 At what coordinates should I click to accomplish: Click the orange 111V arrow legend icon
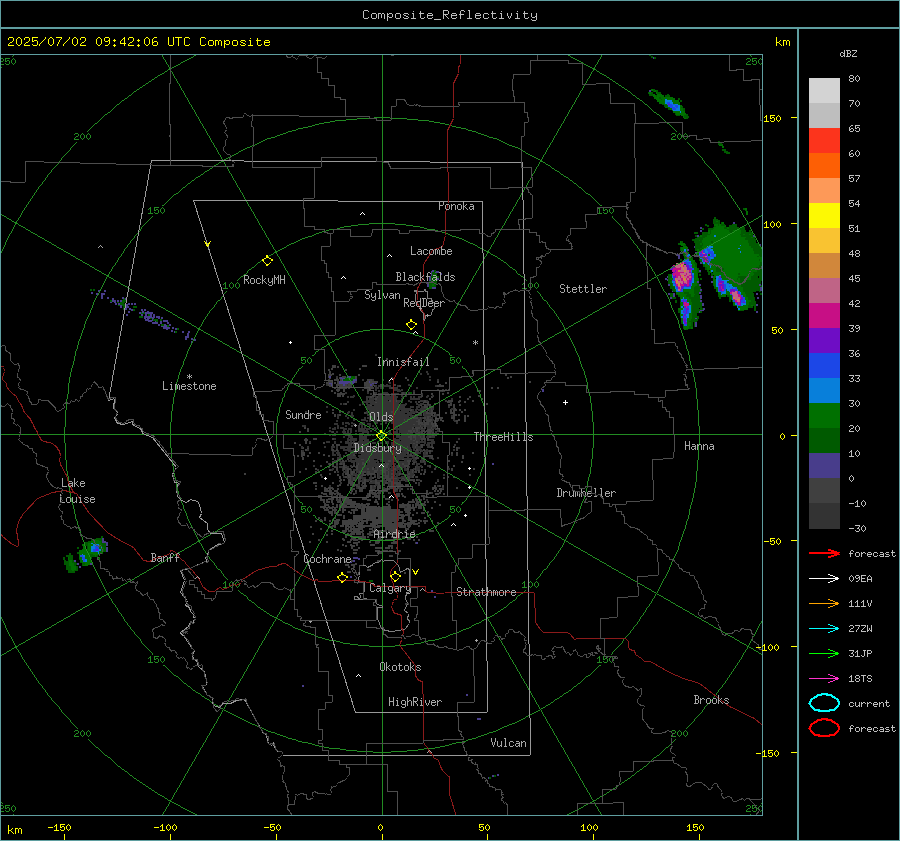[824, 603]
